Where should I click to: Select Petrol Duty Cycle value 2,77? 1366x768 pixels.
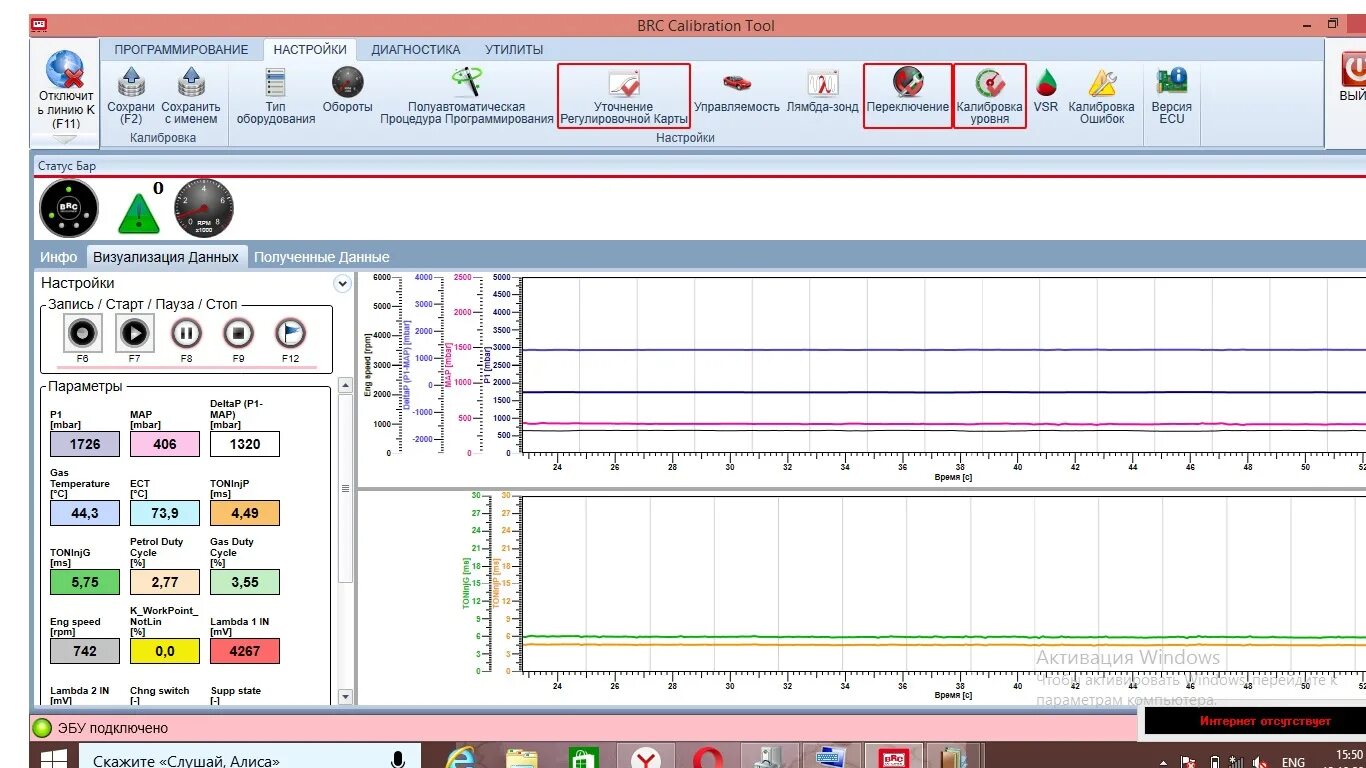click(165, 582)
